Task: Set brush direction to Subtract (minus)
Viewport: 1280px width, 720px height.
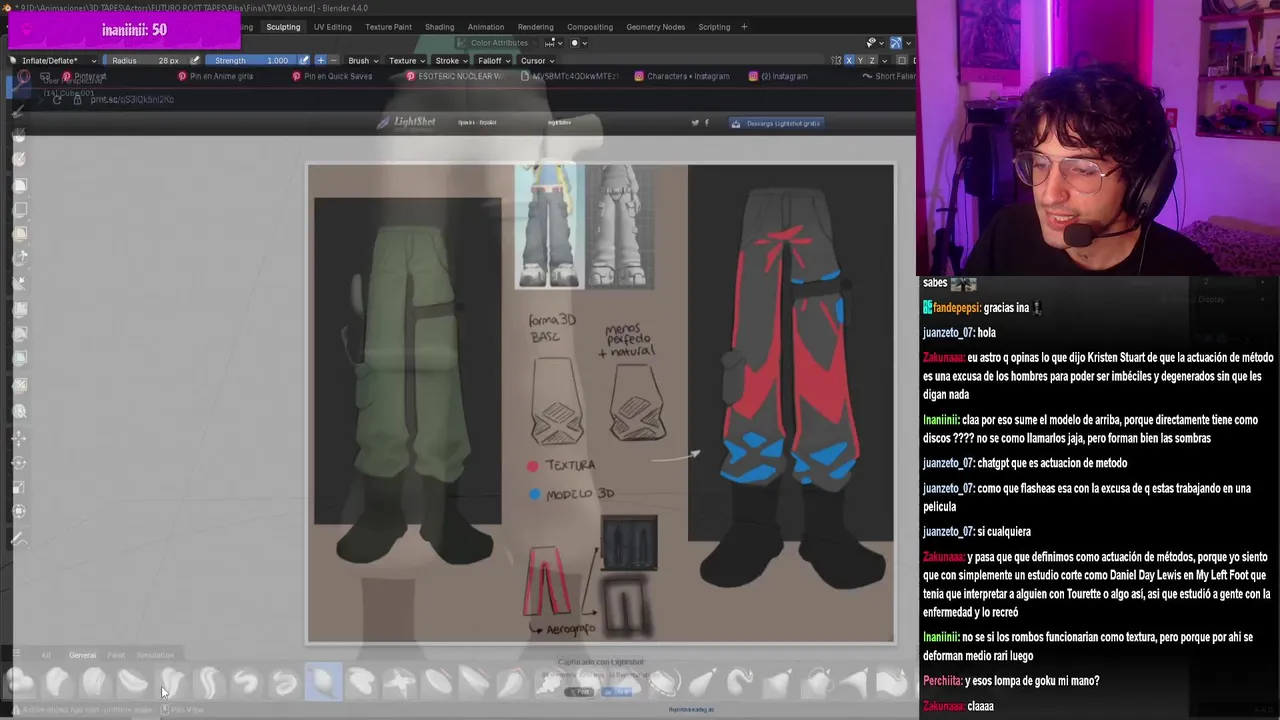Action: 334,60
